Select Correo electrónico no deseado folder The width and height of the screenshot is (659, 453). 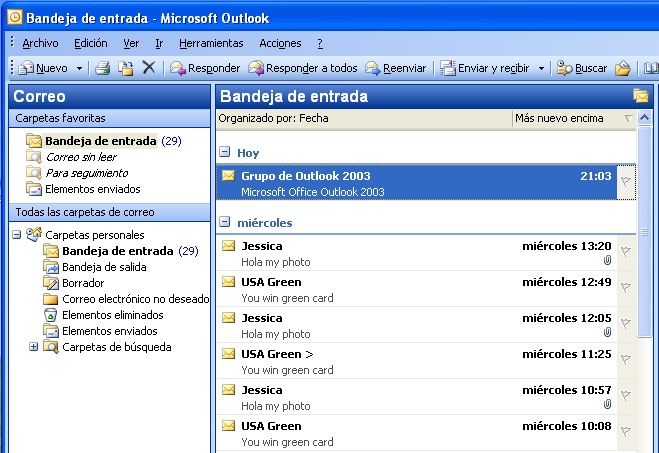click(135, 299)
